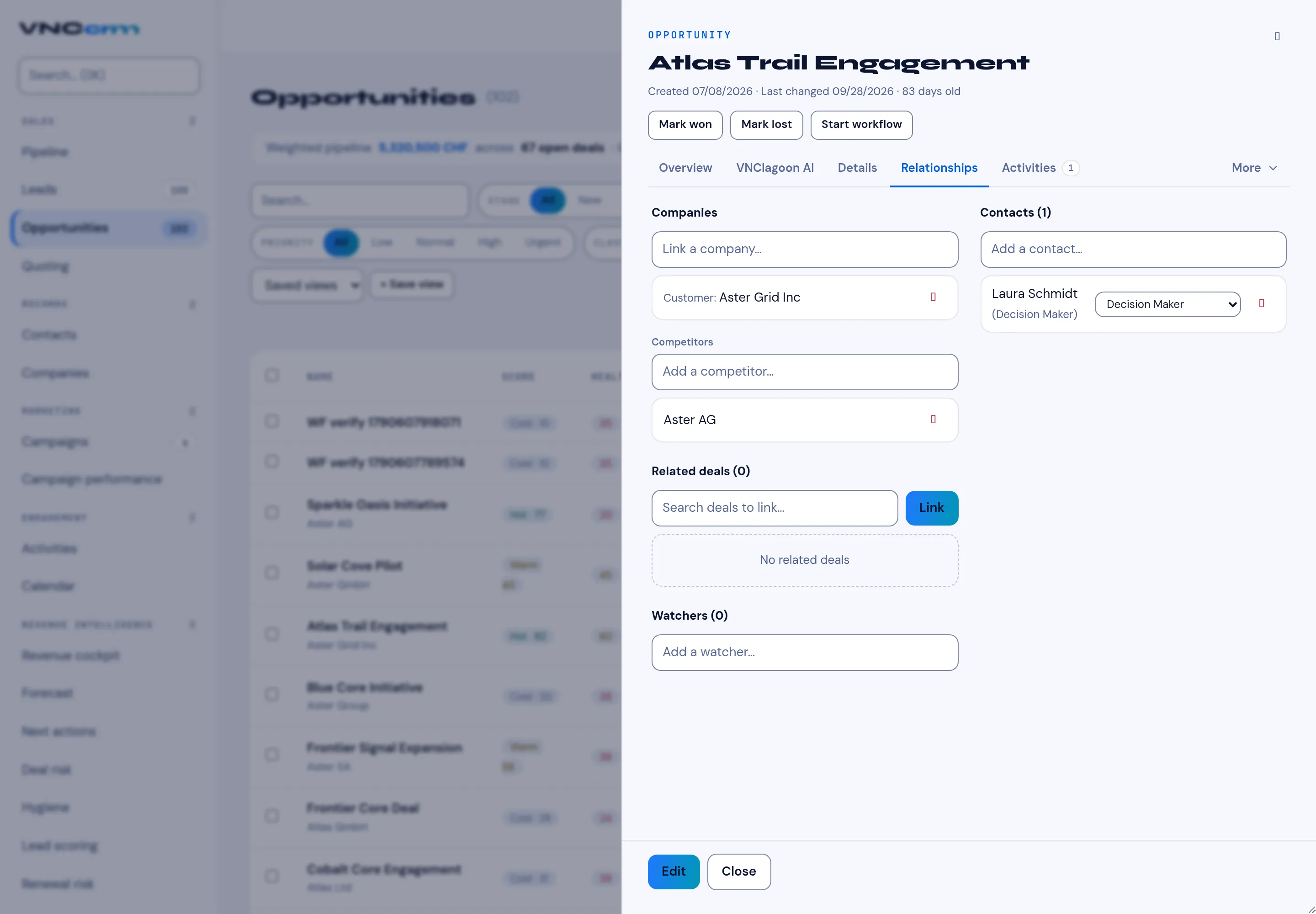Viewport: 1316px width, 914px height.
Task: Open Revenue cockpit in sidebar
Action: (x=70, y=655)
